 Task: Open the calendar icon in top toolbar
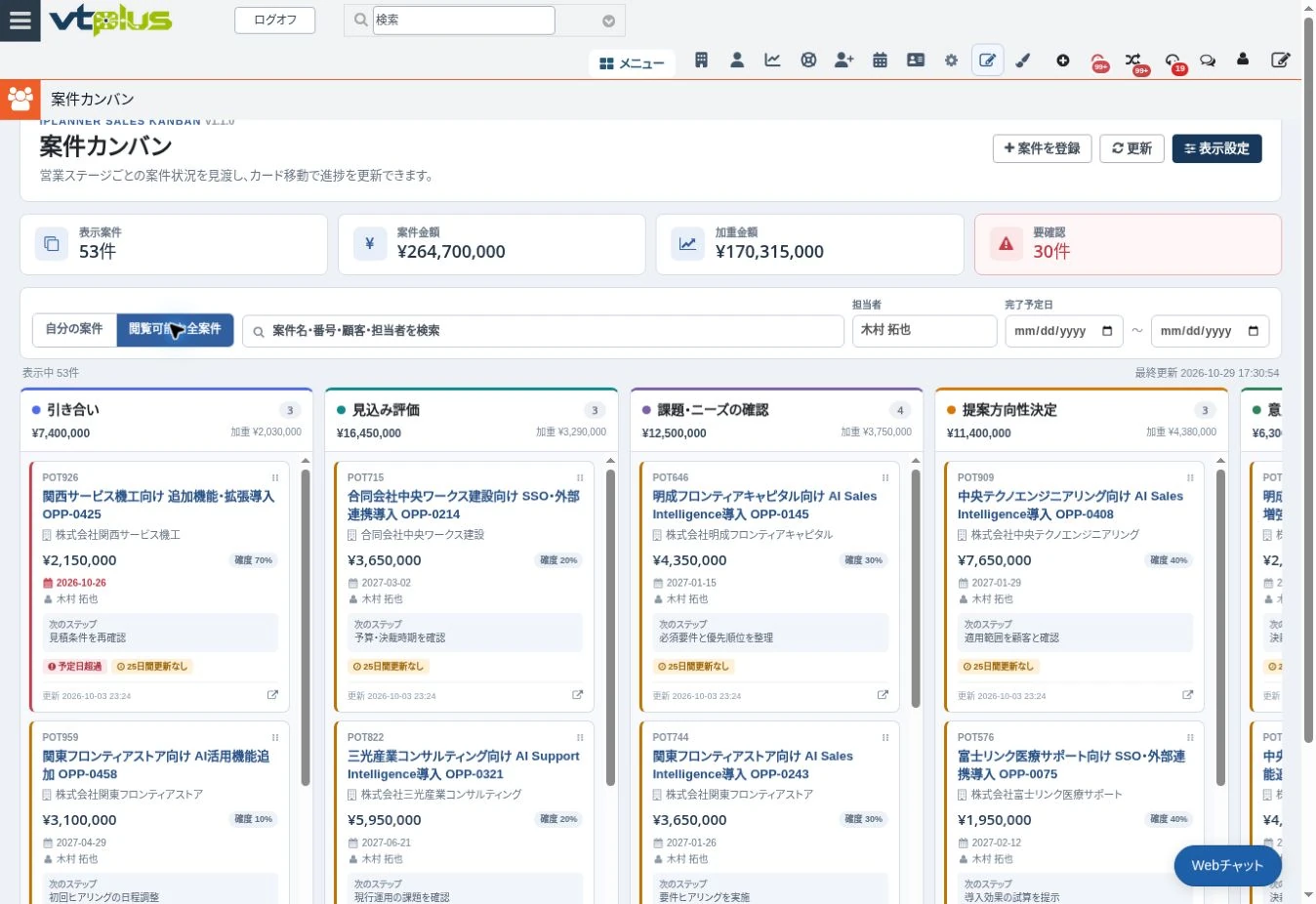(880, 61)
